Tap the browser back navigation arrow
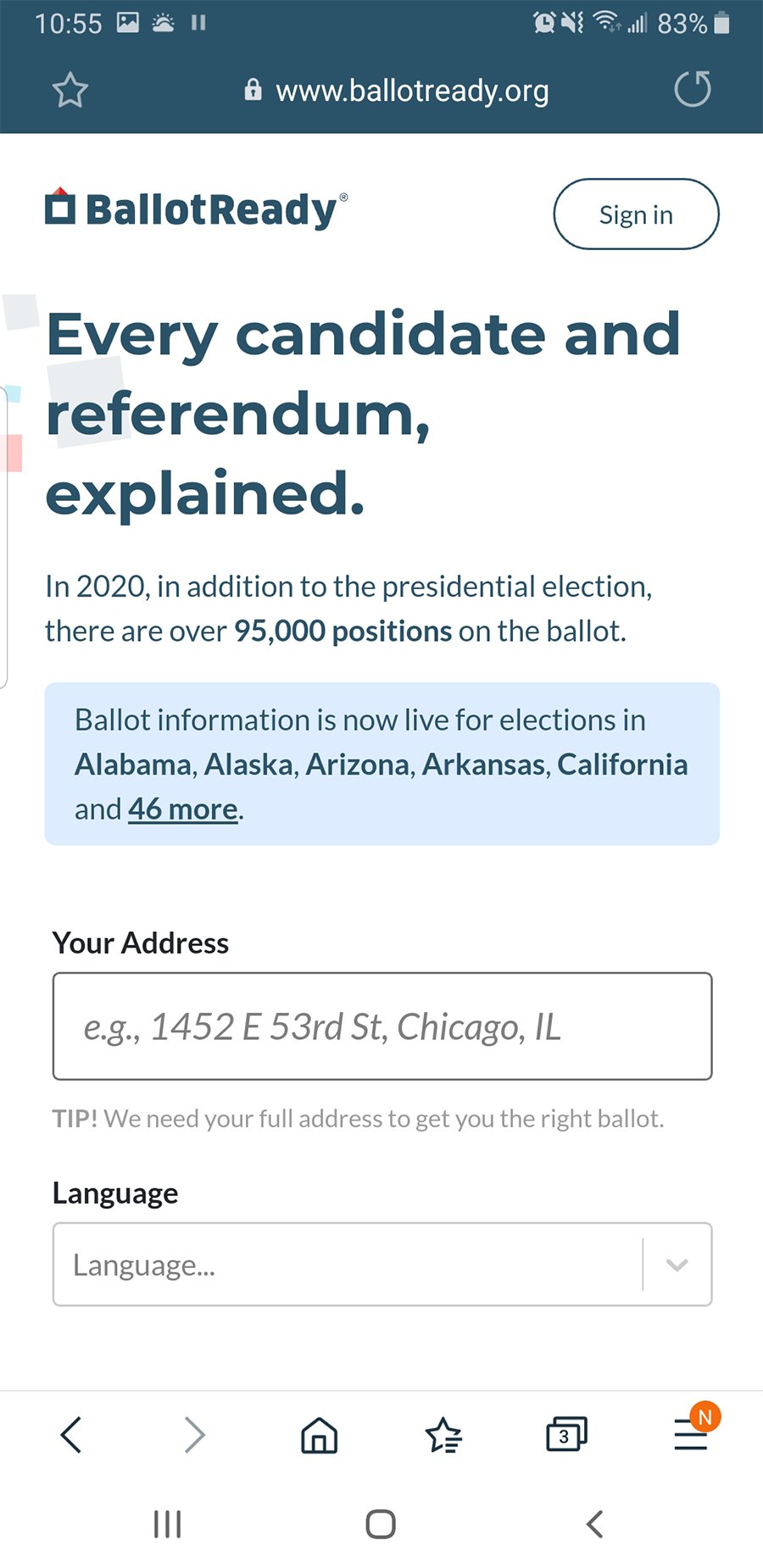This screenshot has height=1568, width=763. coord(71,1434)
